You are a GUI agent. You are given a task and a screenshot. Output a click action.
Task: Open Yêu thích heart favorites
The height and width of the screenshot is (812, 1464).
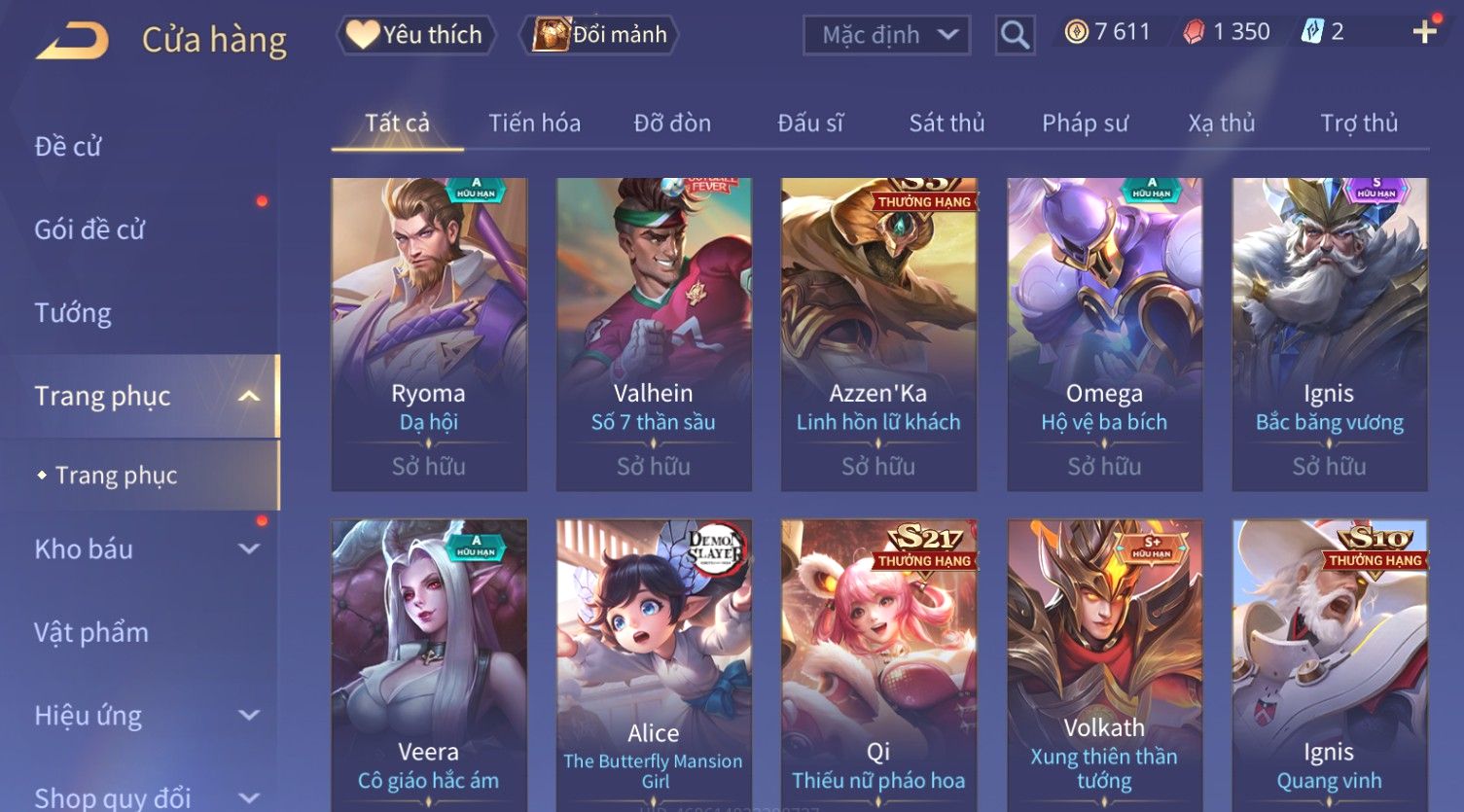click(x=416, y=35)
